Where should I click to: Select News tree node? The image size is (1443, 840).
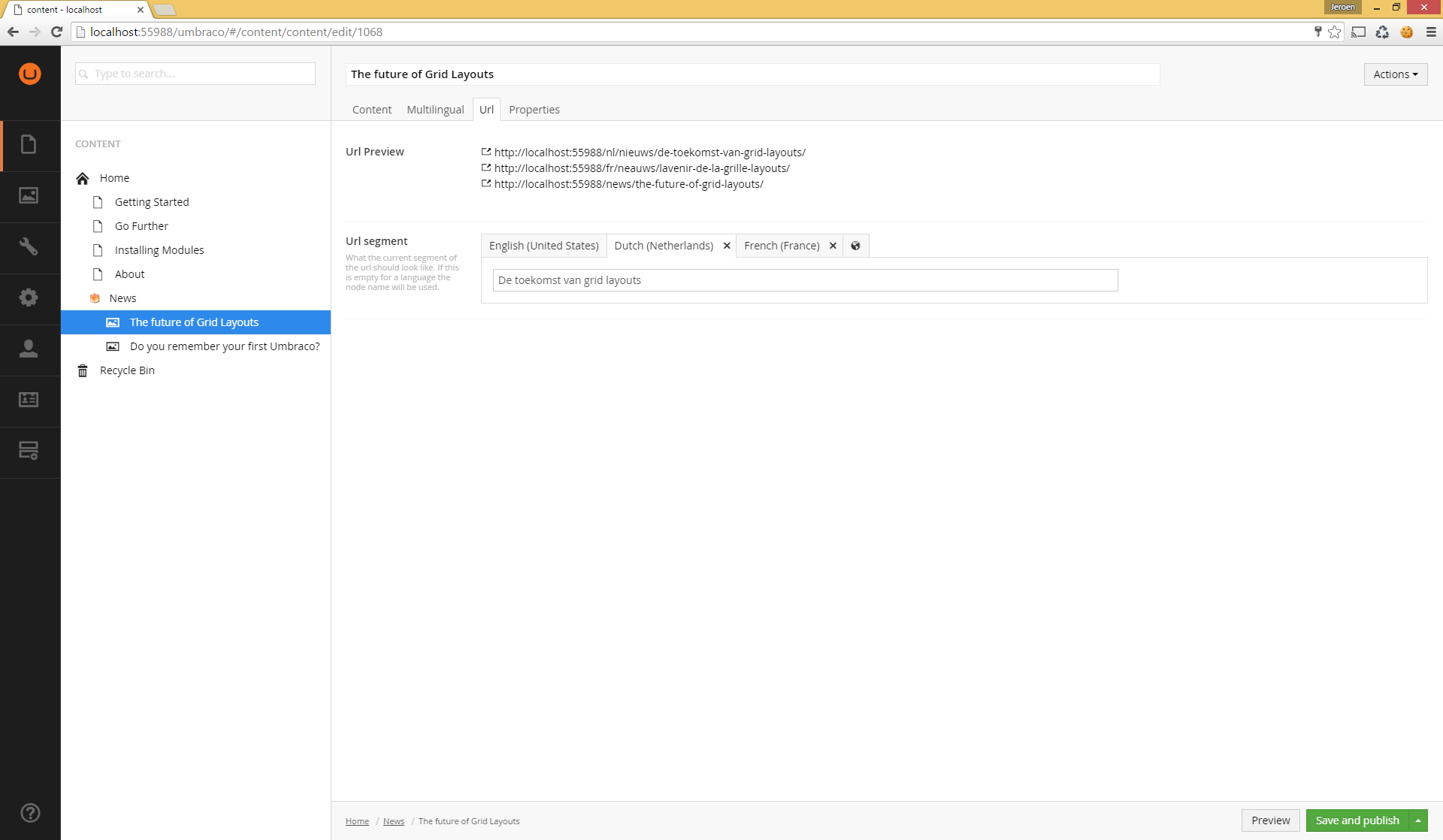[123, 298]
